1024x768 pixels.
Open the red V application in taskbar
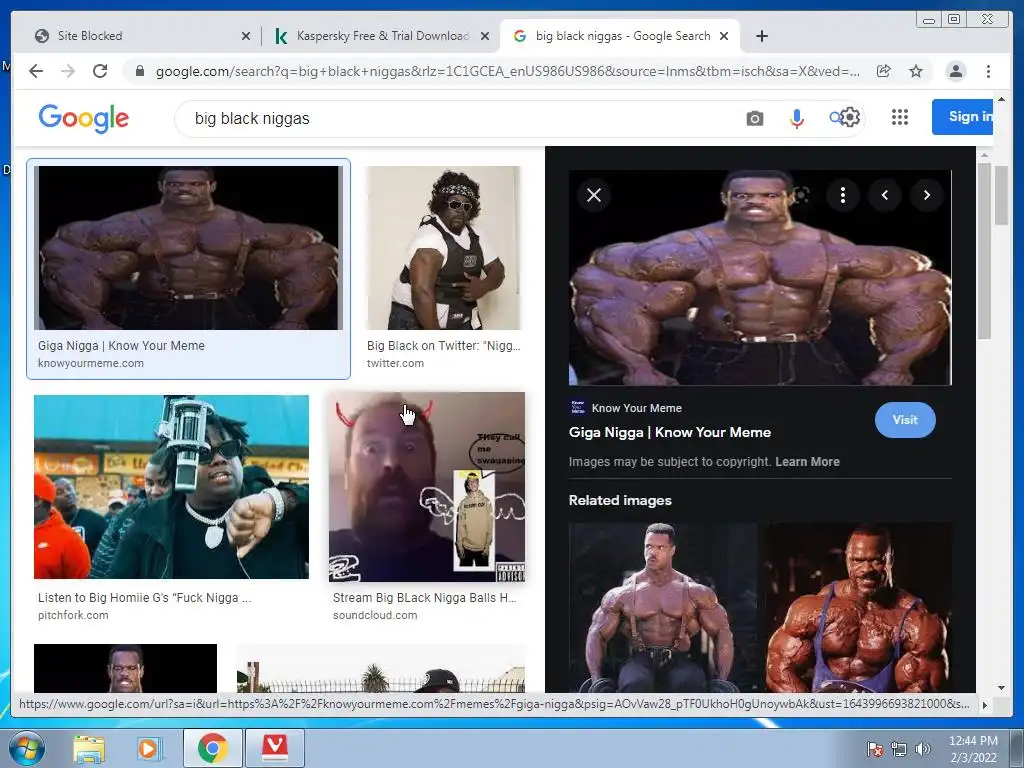point(275,748)
